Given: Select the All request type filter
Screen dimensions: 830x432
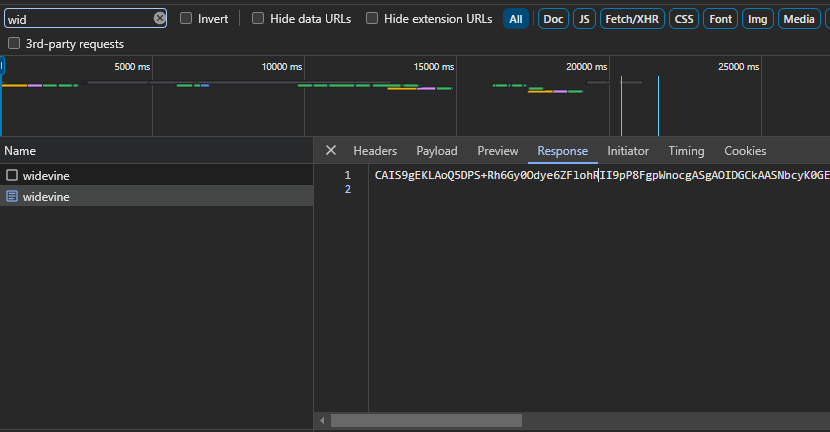Looking at the screenshot, I should point(515,19).
